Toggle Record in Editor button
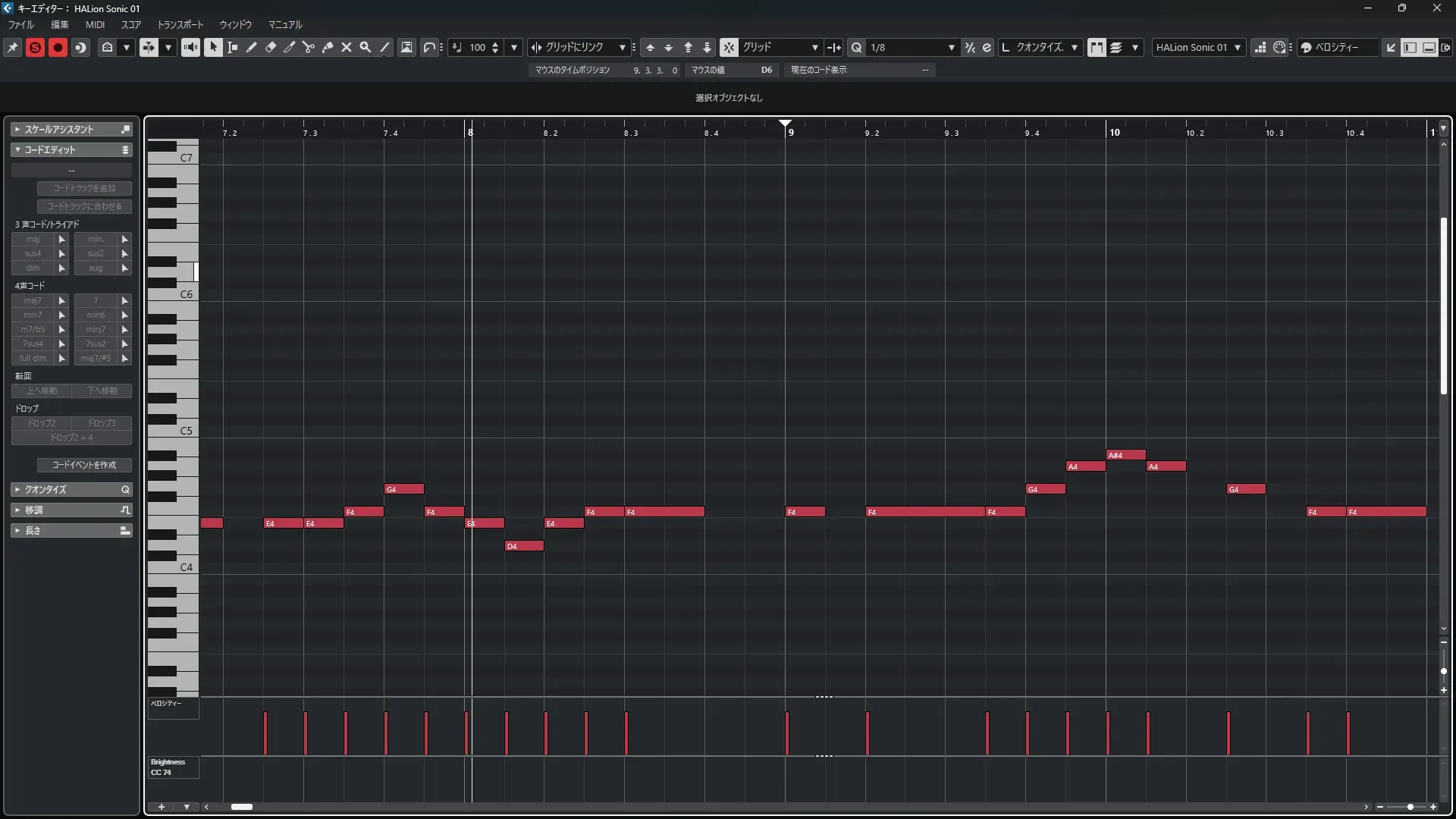Screen dimensions: 1456x819 pos(58,47)
